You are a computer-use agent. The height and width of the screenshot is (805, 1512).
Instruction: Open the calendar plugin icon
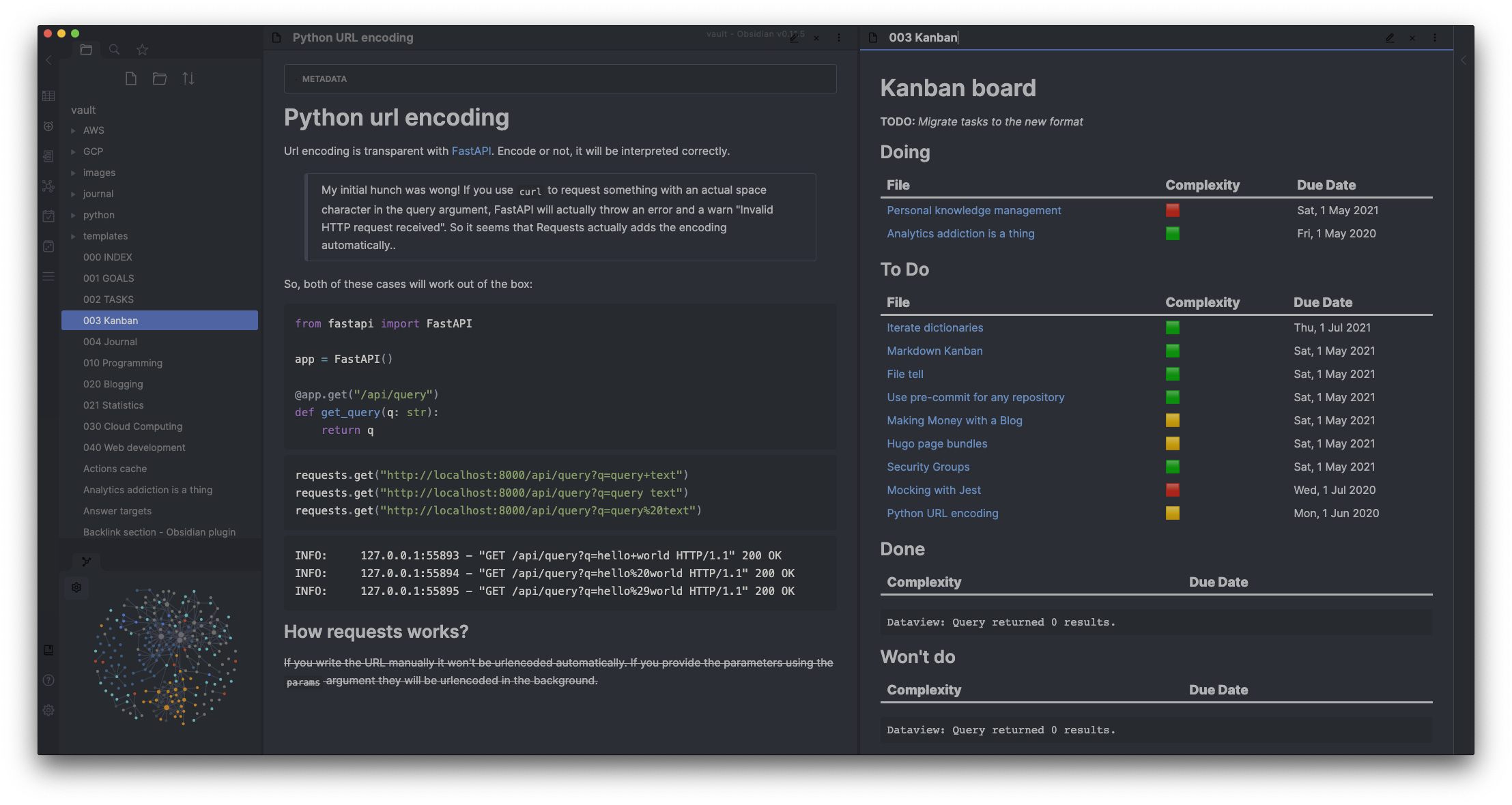click(x=48, y=216)
